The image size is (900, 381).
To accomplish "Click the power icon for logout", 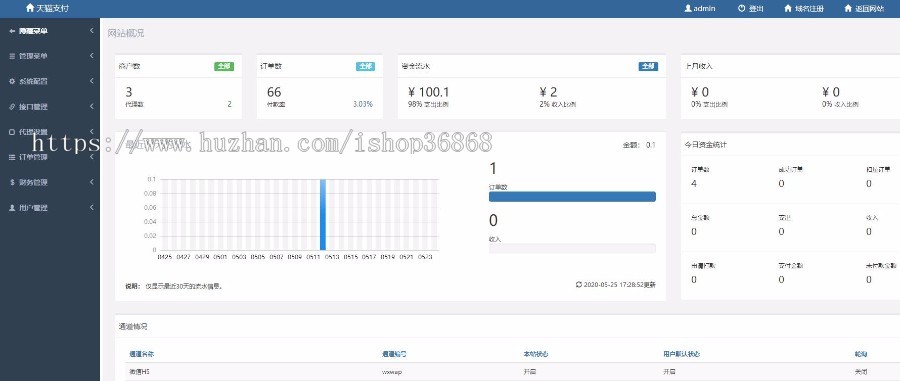I will click(x=742, y=9).
